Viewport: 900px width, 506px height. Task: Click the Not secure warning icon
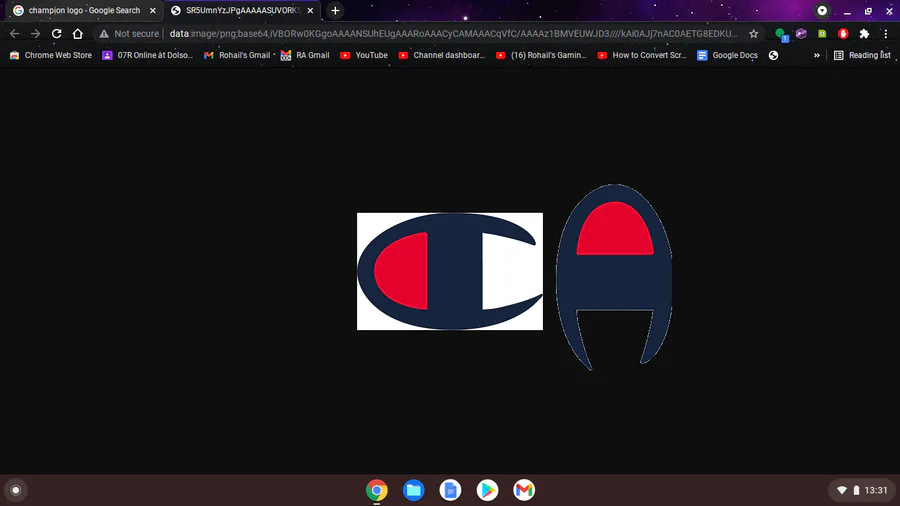click(104, 34)
